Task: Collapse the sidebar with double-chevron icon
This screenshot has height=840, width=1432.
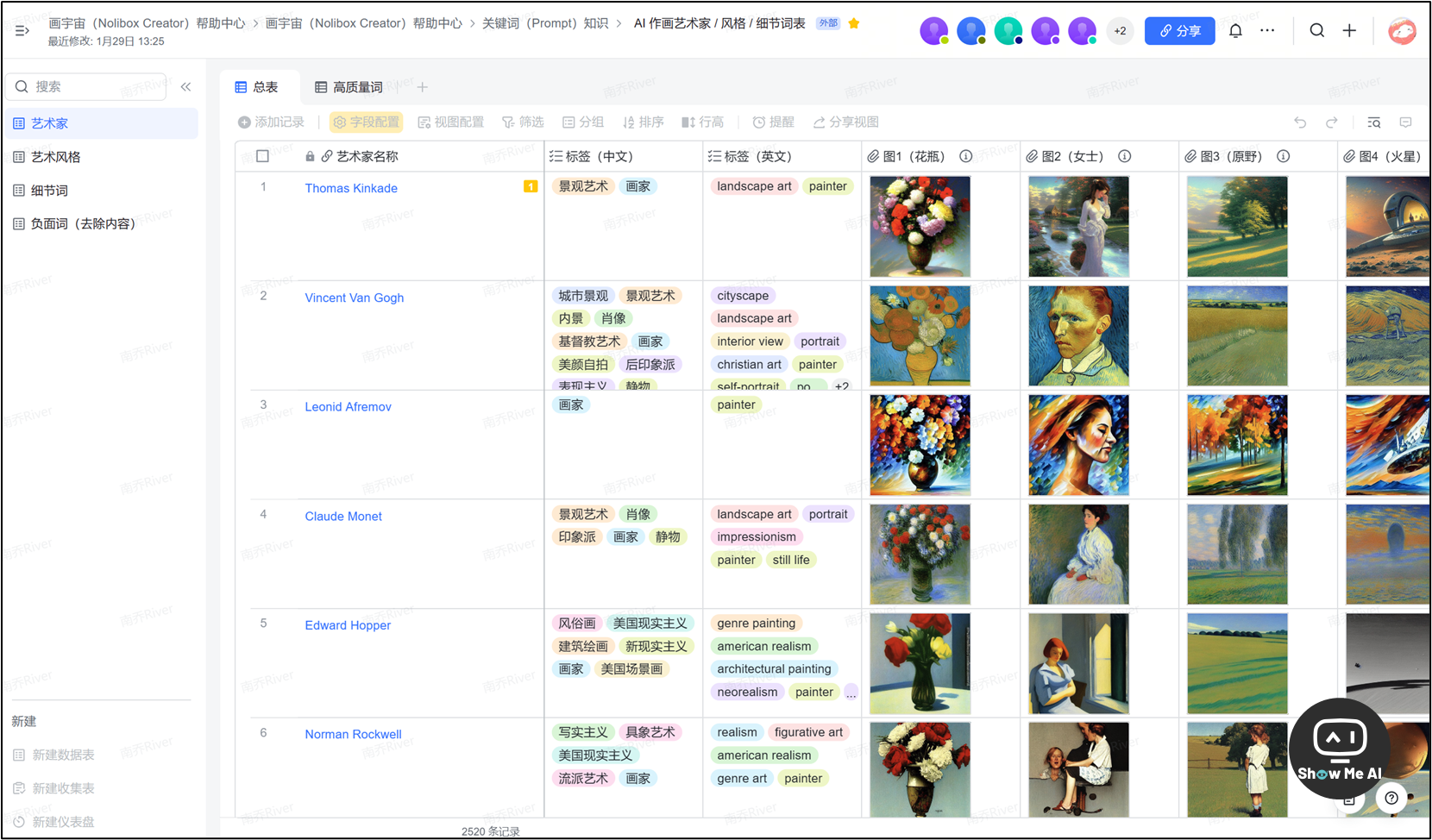Action: click(185, 86)
